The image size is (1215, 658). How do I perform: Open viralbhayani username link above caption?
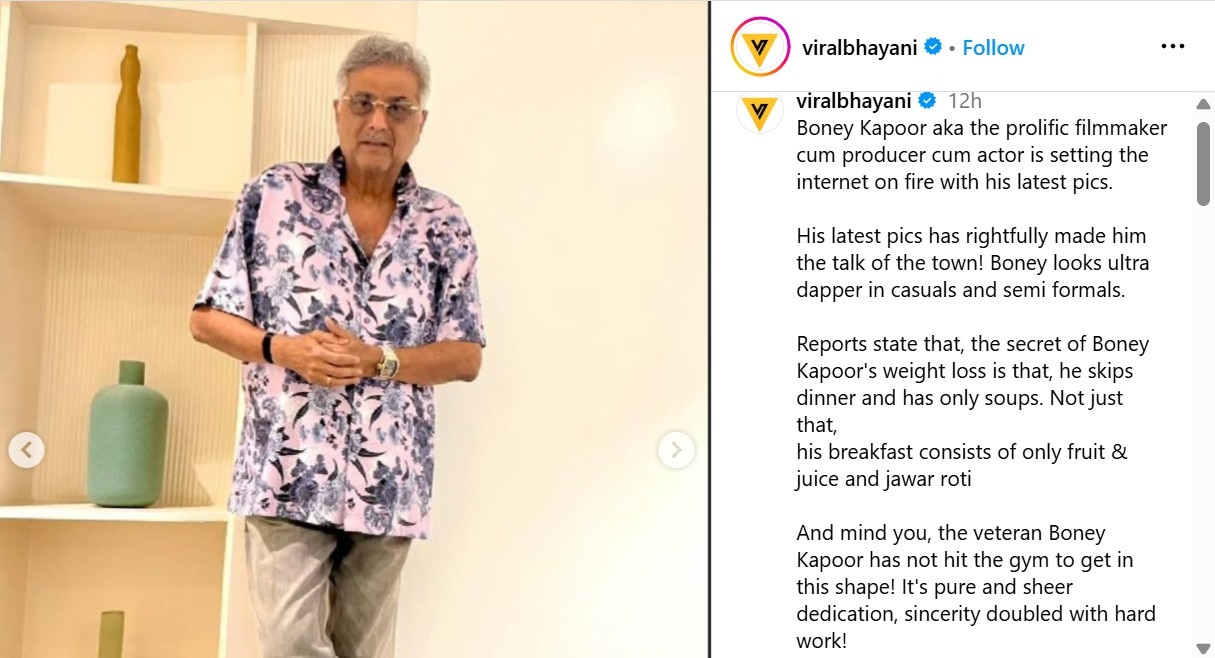point(854,101)
